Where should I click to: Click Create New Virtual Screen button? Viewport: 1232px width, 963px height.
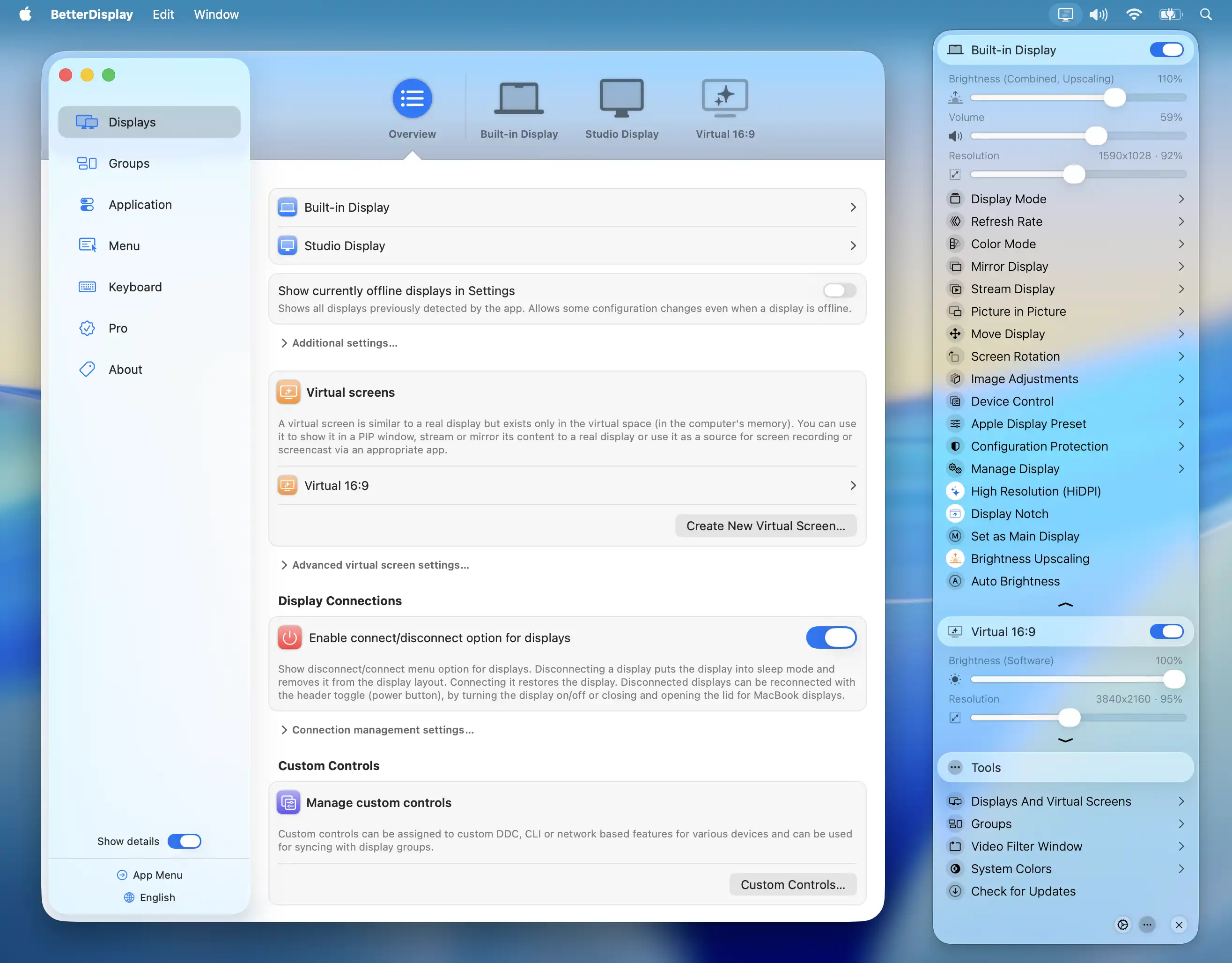pos(765,526)
